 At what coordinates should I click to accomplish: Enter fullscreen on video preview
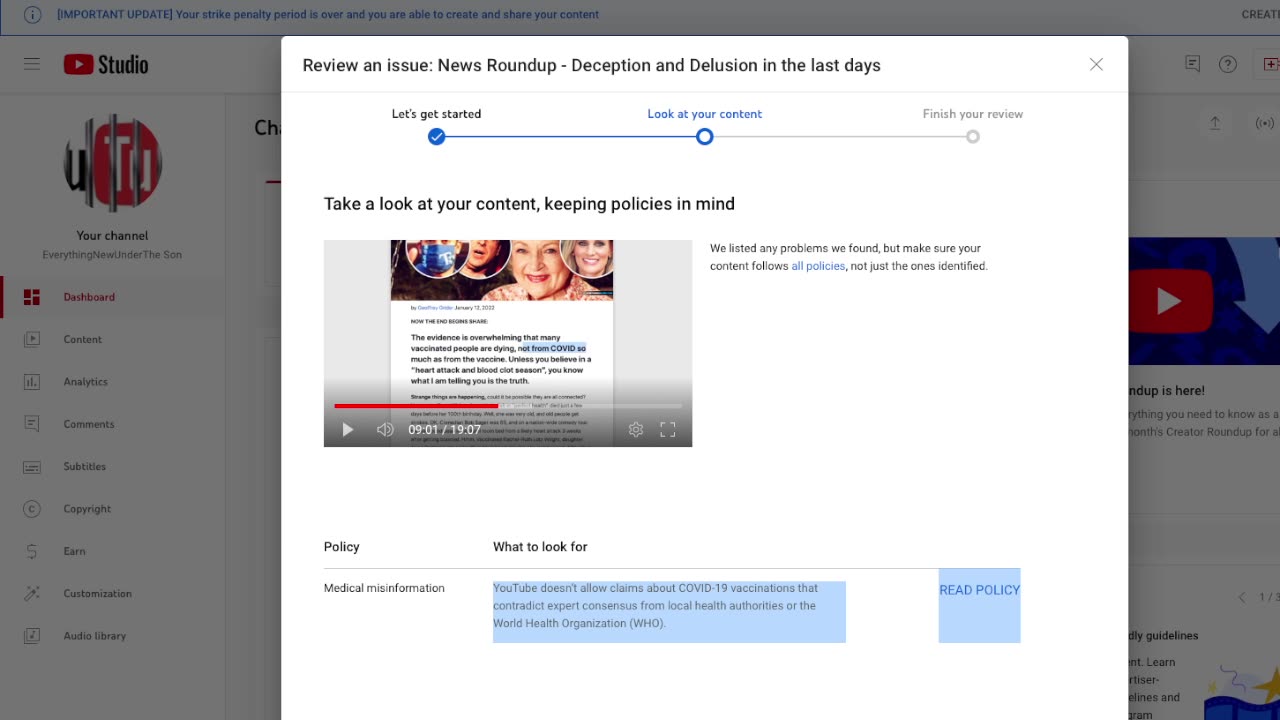point(668,430)
